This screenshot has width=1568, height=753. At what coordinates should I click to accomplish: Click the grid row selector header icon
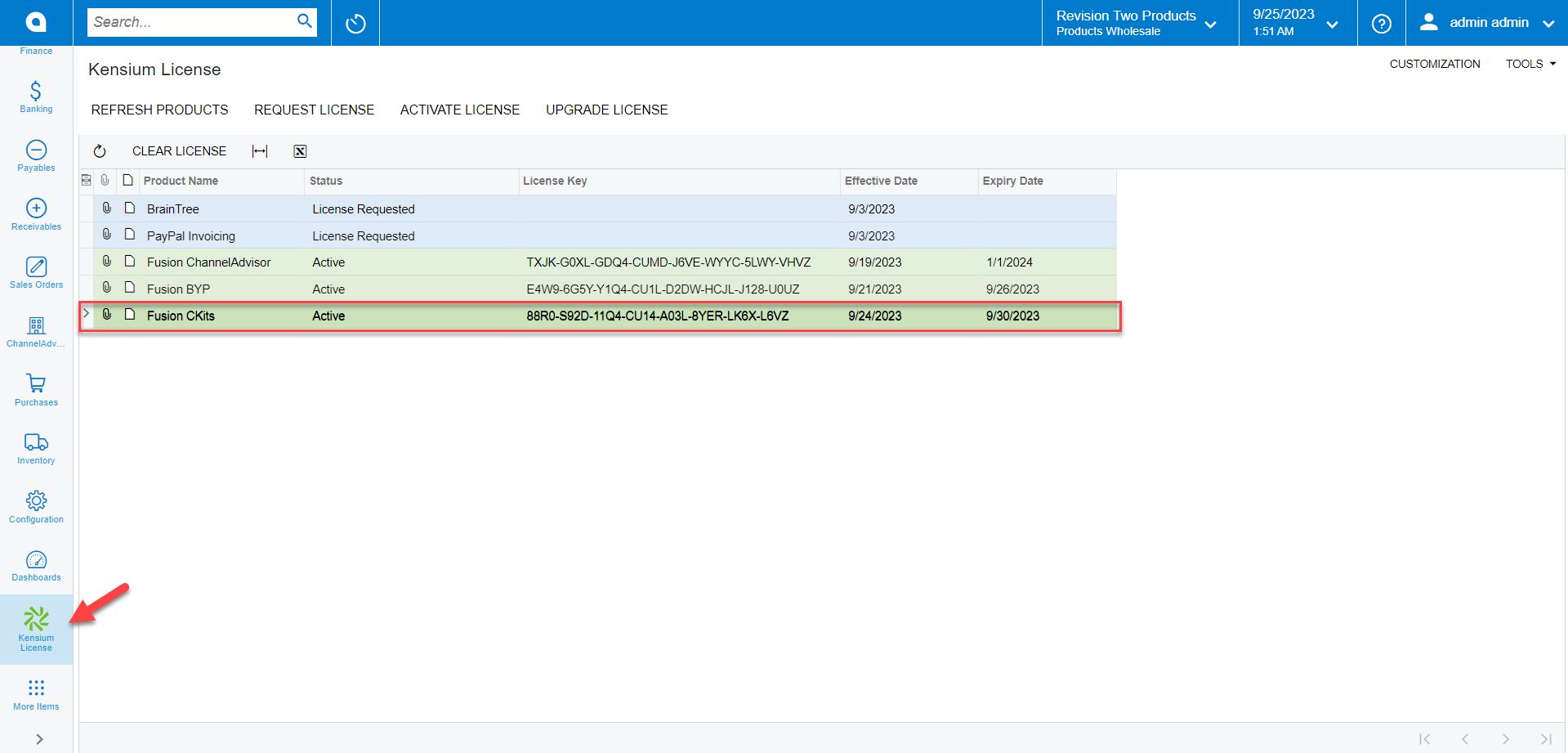tap(86, 180)
